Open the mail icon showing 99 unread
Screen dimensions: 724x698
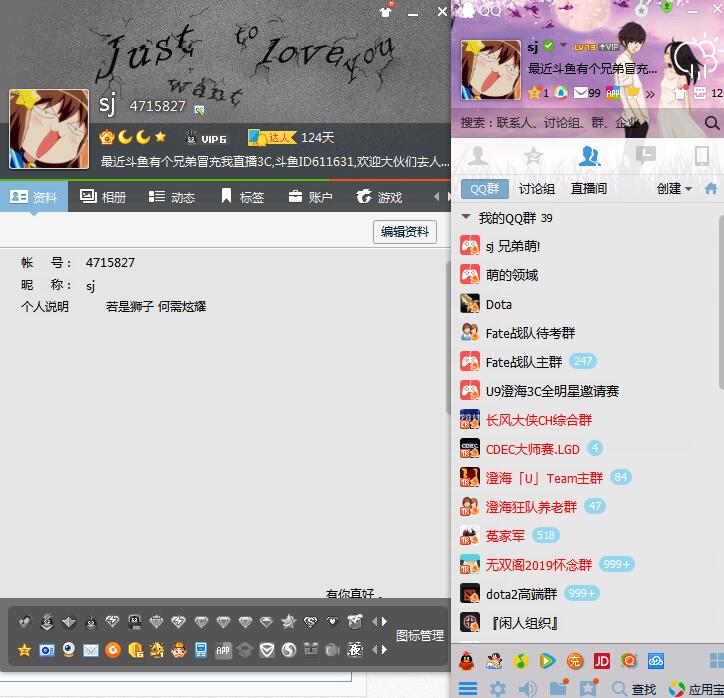(x=580, y=93)
